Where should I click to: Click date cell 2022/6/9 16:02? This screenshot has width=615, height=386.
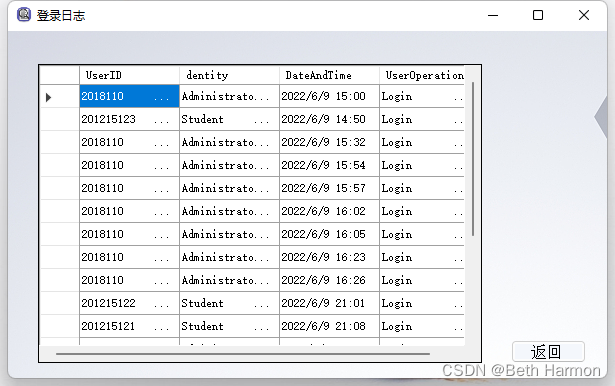pos(329,211)
